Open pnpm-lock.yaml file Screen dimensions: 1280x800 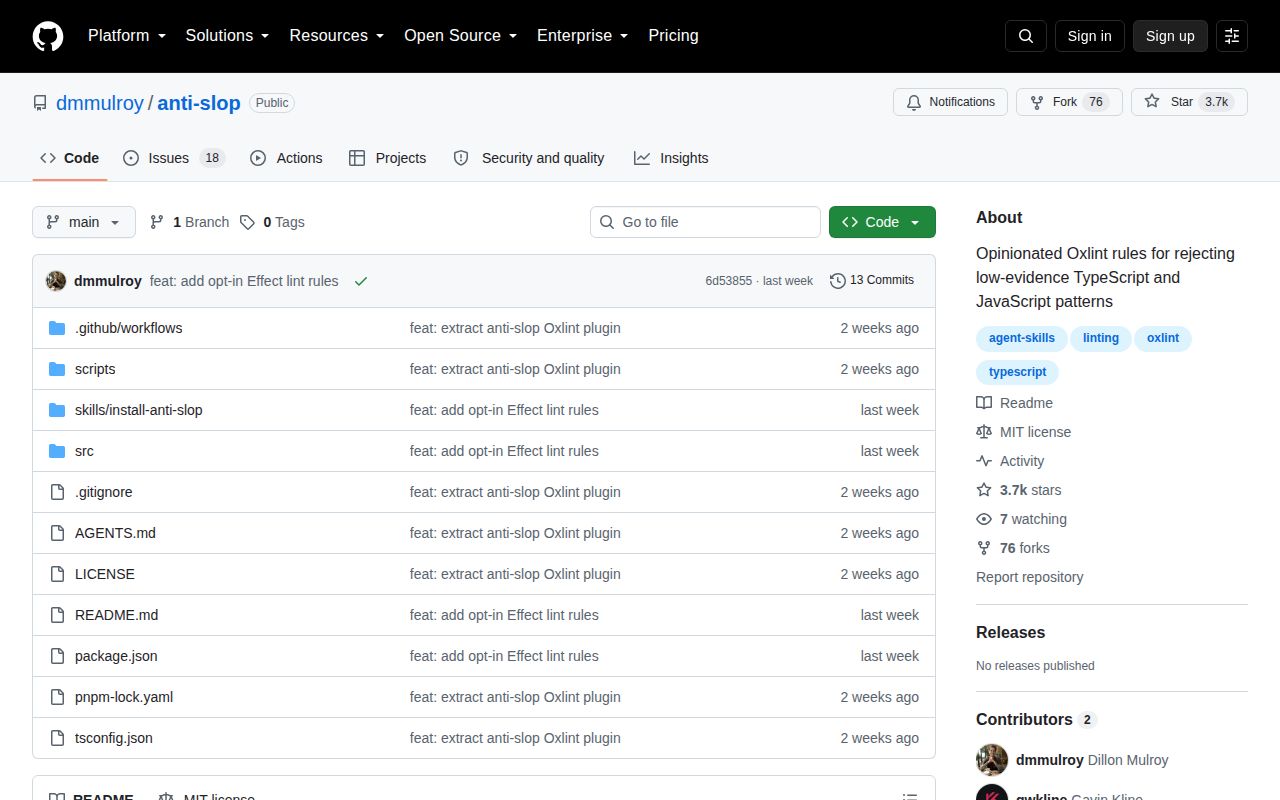124,697
